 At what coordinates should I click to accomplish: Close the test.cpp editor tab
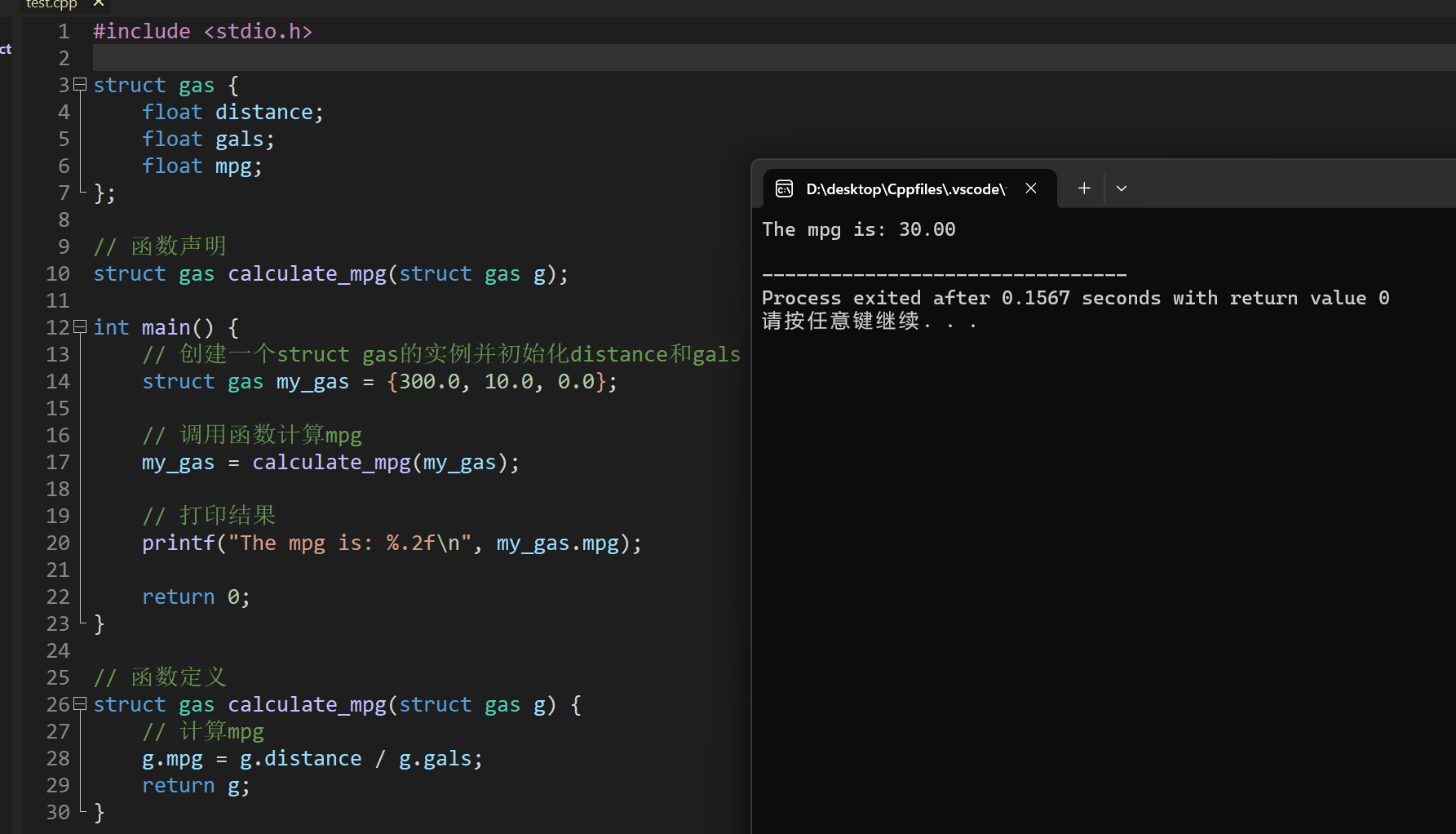click(99, 3)
